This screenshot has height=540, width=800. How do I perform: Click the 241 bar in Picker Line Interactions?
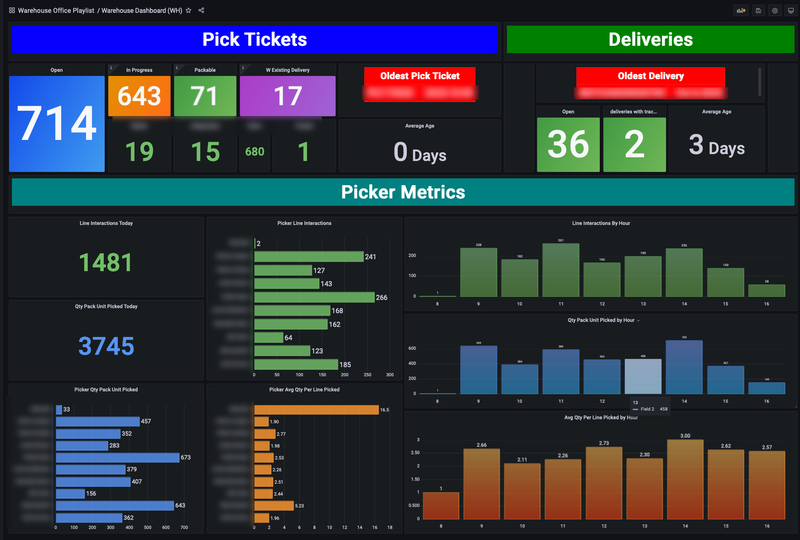coord(309,257)
